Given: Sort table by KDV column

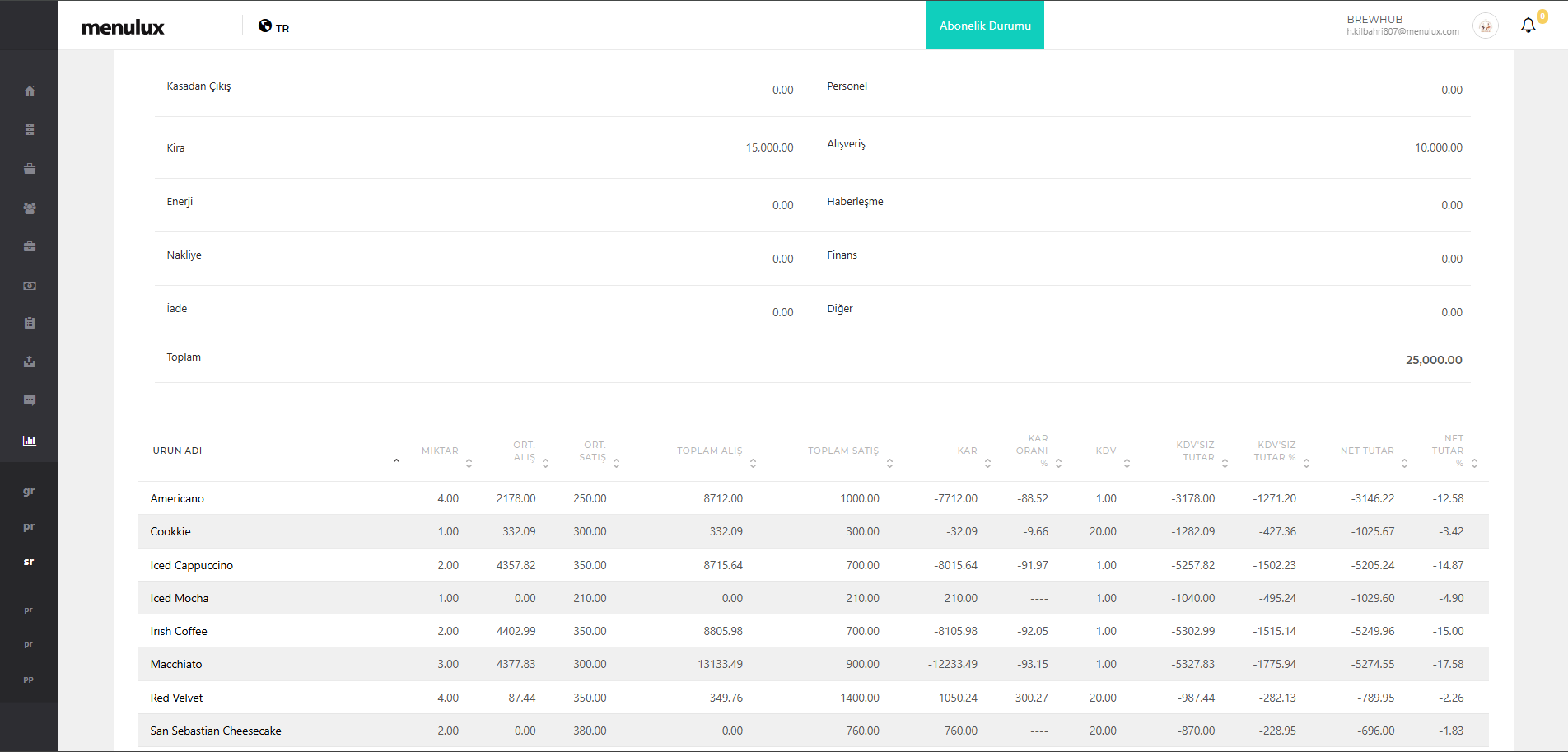Looking at the screenshot, I should (x=1127, y=463).
